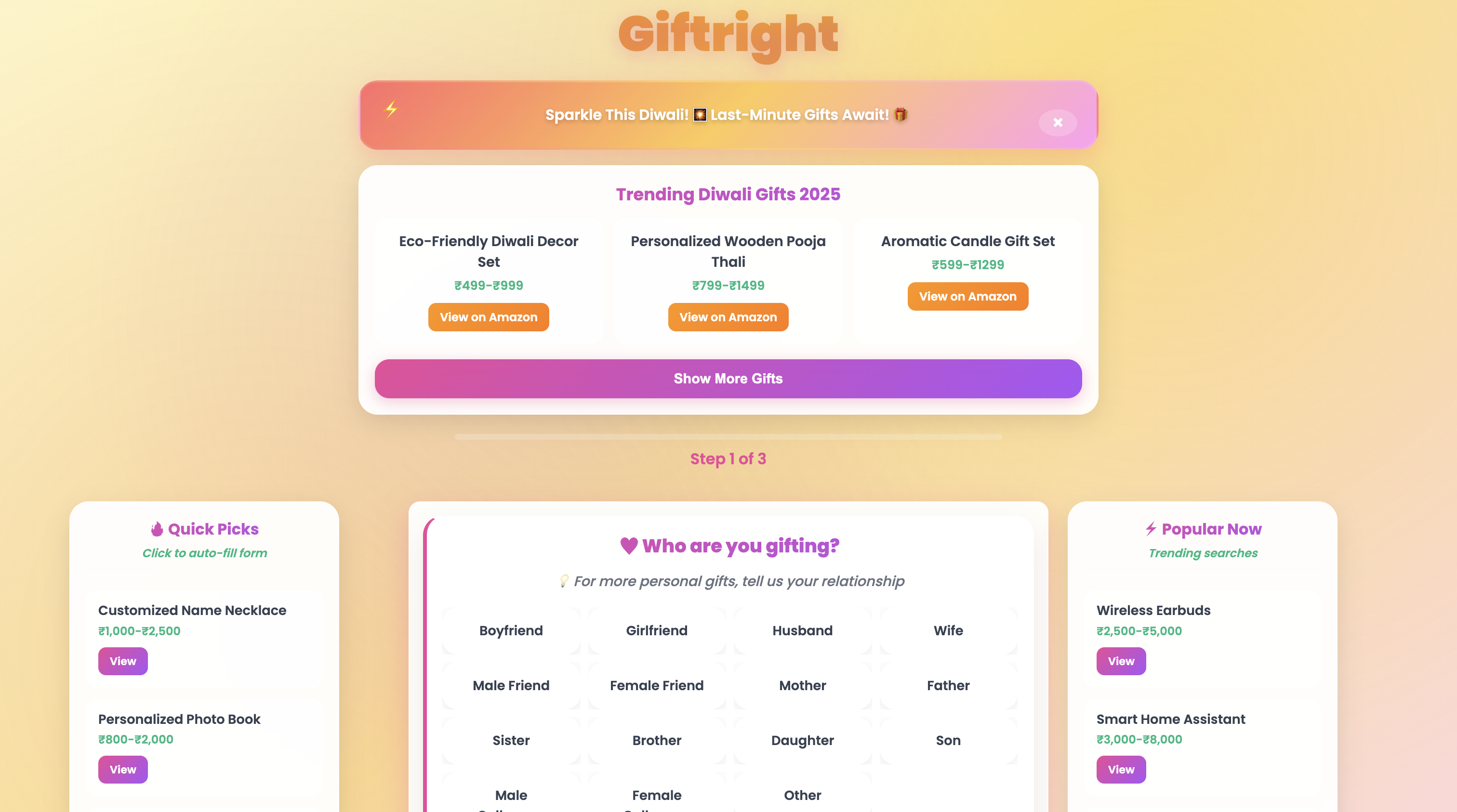Click the fire icon next to Quick Picks
This screenshot has height=812, width=1457.
[x=157, y=529]
